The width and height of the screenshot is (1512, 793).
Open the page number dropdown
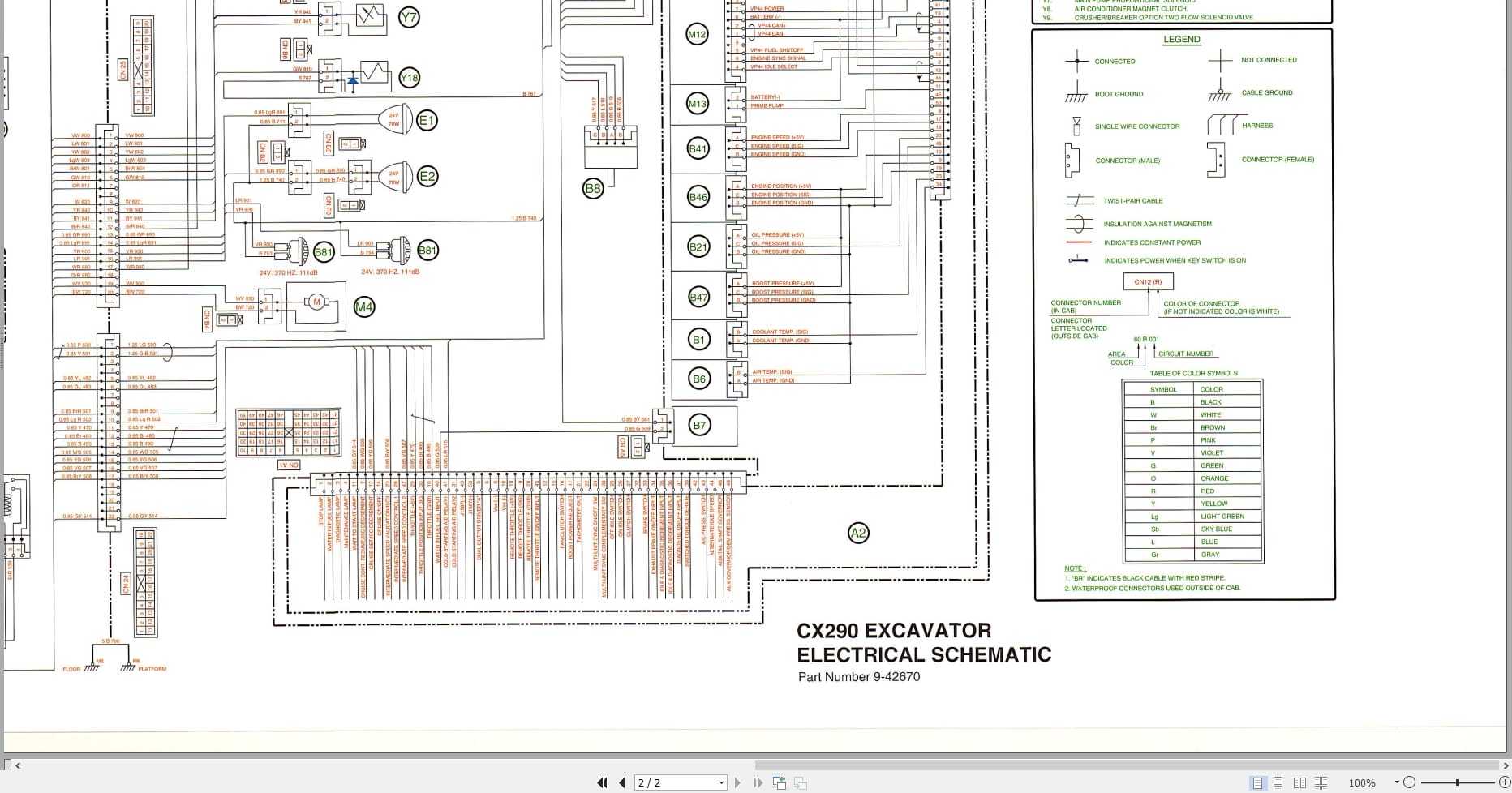tap(721, 782)
